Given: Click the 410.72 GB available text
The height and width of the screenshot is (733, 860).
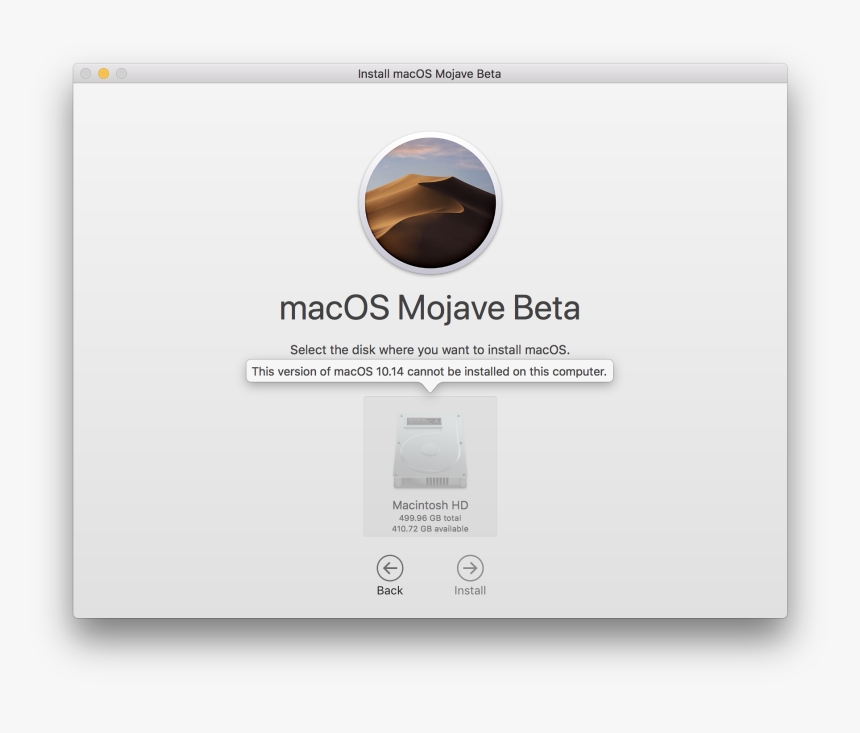Looking at the screenshot, I should [x=430, y=529].
